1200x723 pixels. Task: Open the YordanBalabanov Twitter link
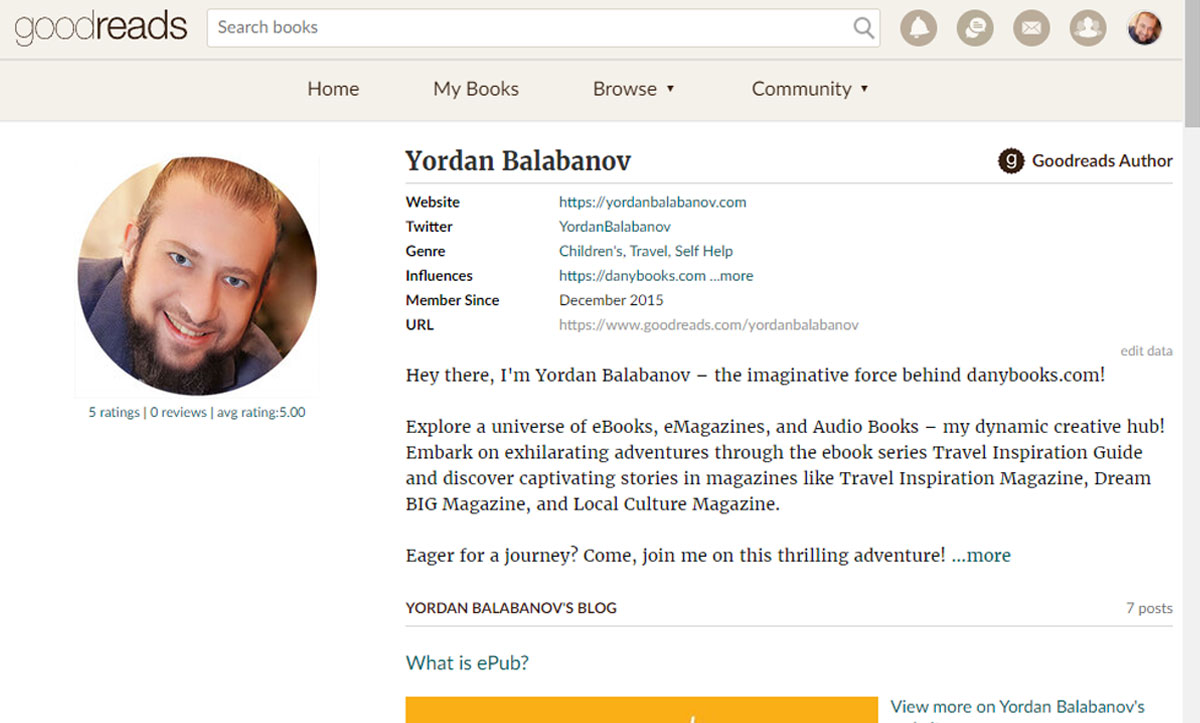(x=614, y=226)
